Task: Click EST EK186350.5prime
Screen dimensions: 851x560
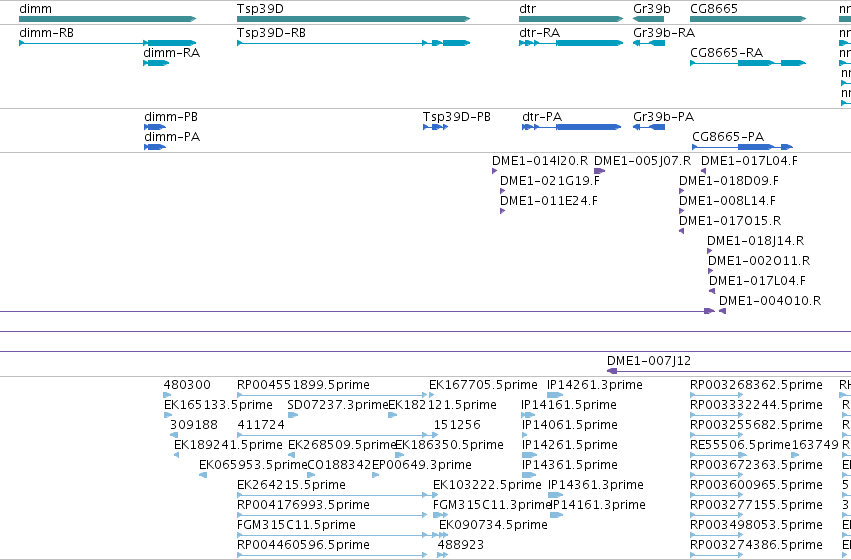Action: 449,445
